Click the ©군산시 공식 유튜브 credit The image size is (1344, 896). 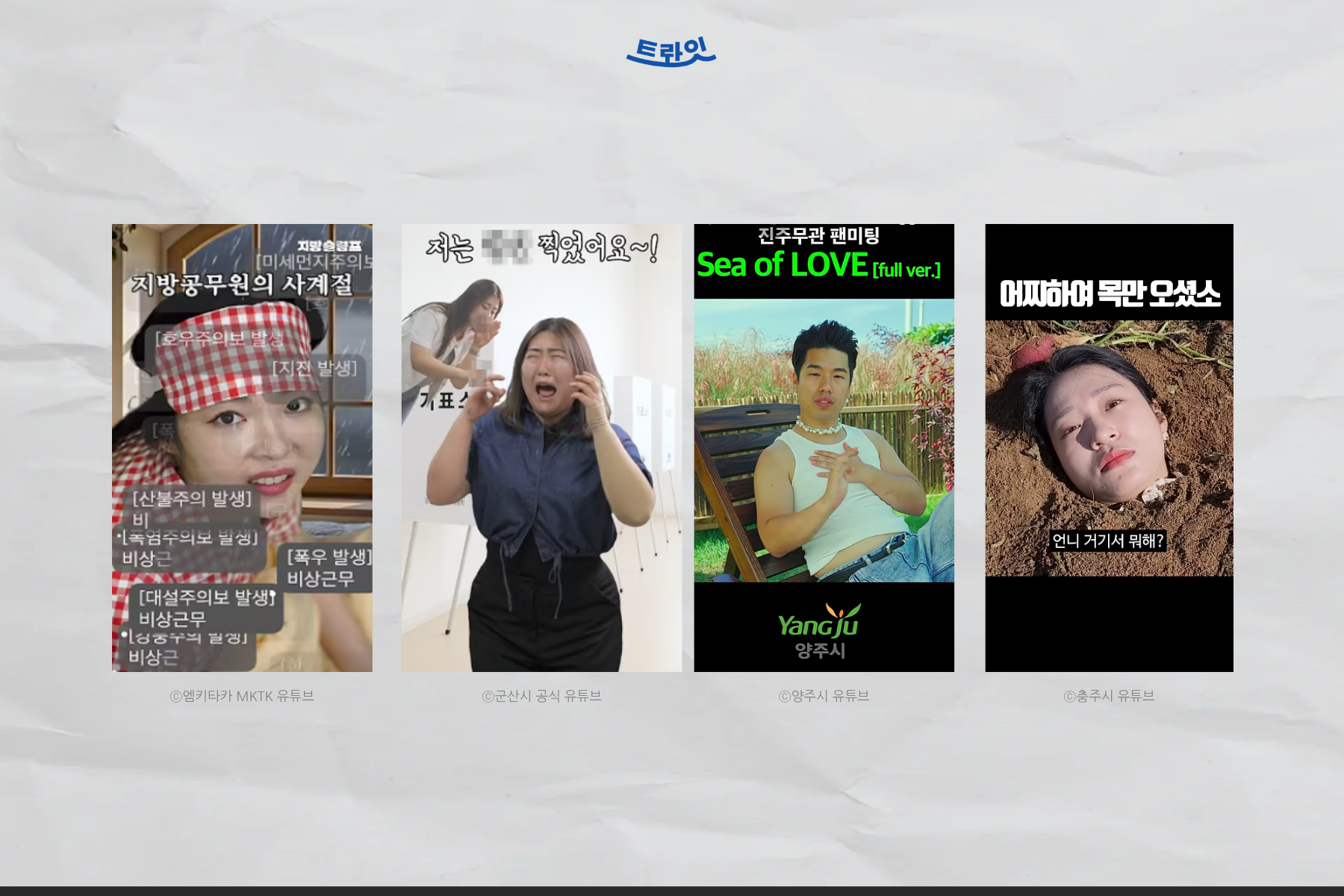541,696
